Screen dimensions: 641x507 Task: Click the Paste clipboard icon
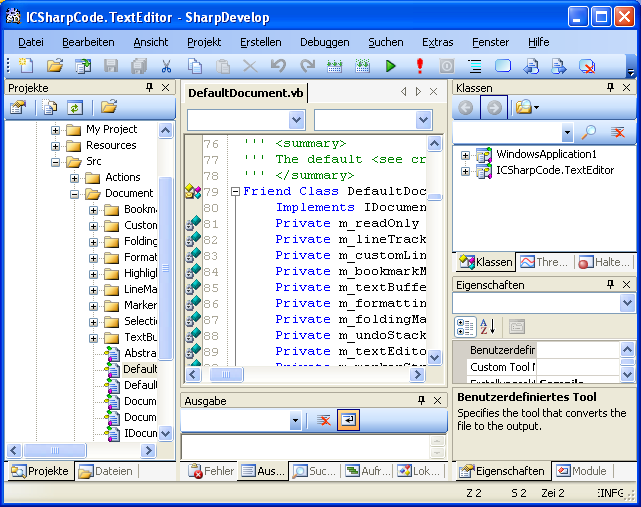222,66
